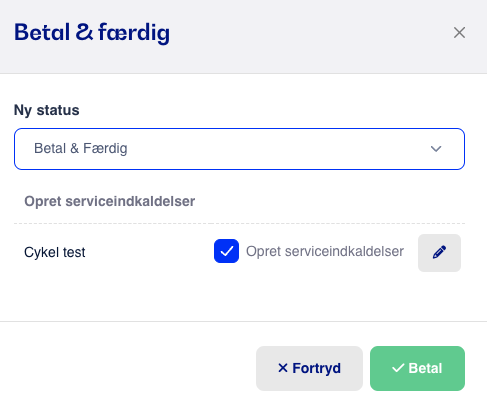Image resolution: width=487 pixels, height=406 pixels.
Task: Click the X icon inside the Fortryd button
Action: pyautogui.click(x=283, y=368)
